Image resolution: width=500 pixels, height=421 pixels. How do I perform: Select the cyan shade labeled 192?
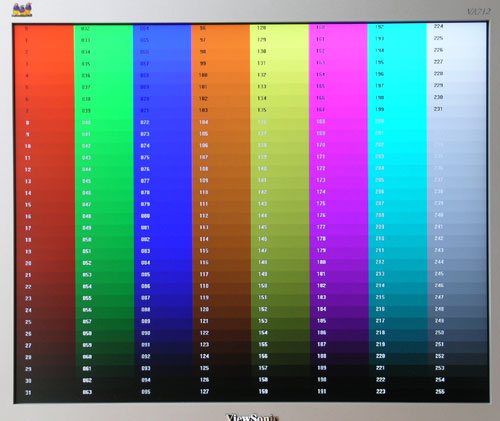click(x=397, y=27)
